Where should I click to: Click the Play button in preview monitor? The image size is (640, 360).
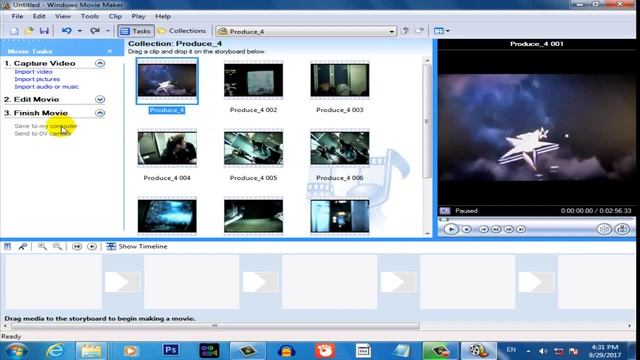(451, 229)
